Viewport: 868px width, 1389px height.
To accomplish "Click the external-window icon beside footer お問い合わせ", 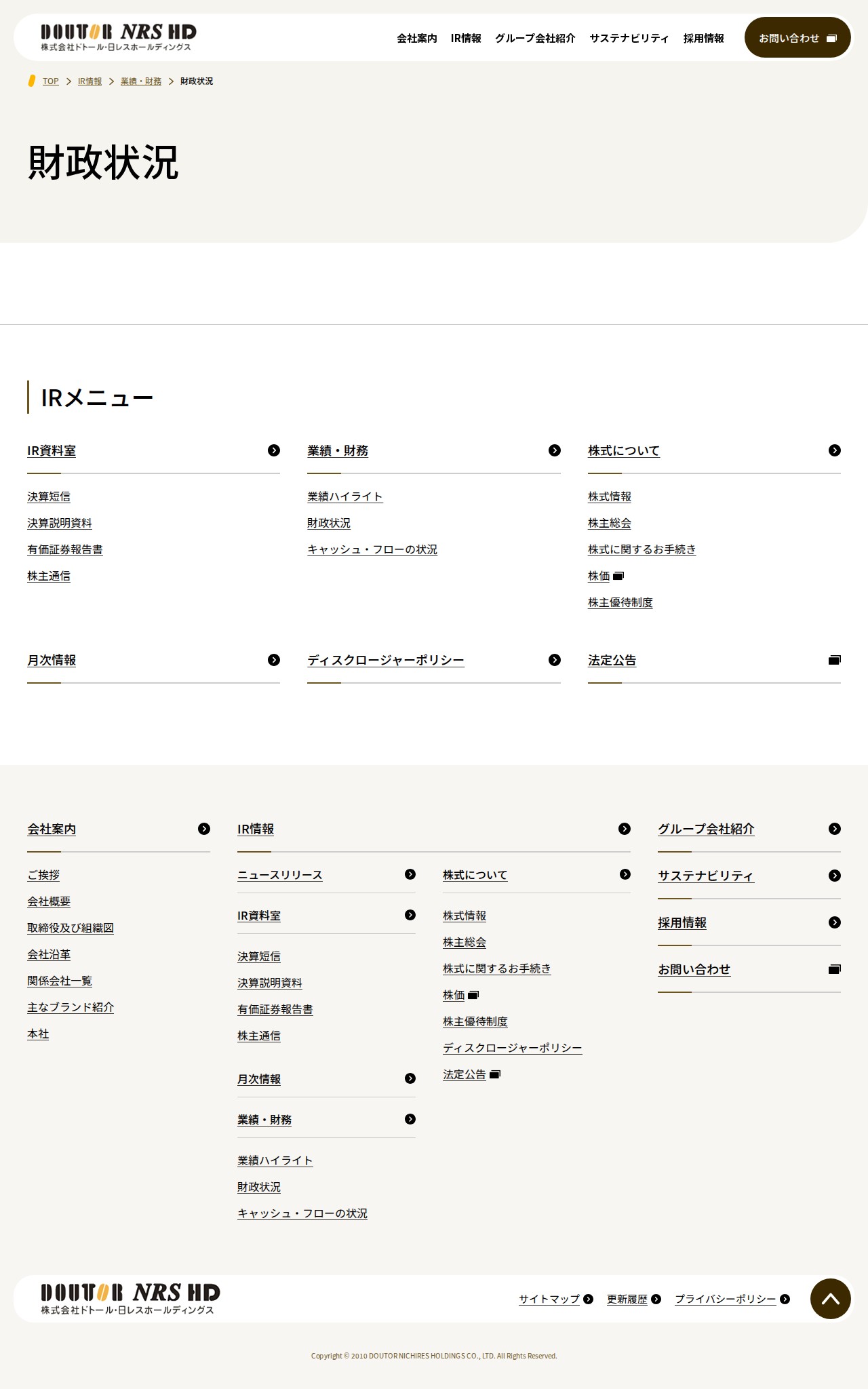I will pyautogui.click(x=835, y=969).
